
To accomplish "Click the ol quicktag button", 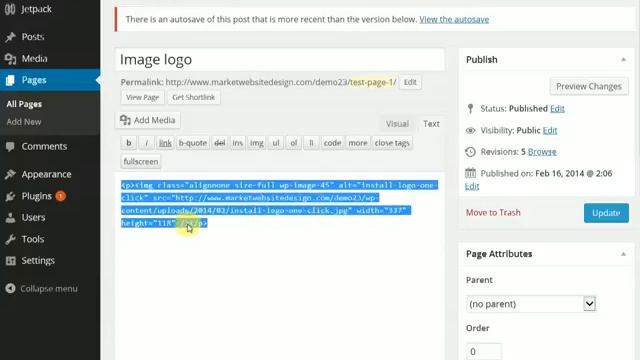I will [x=293, y=143].
